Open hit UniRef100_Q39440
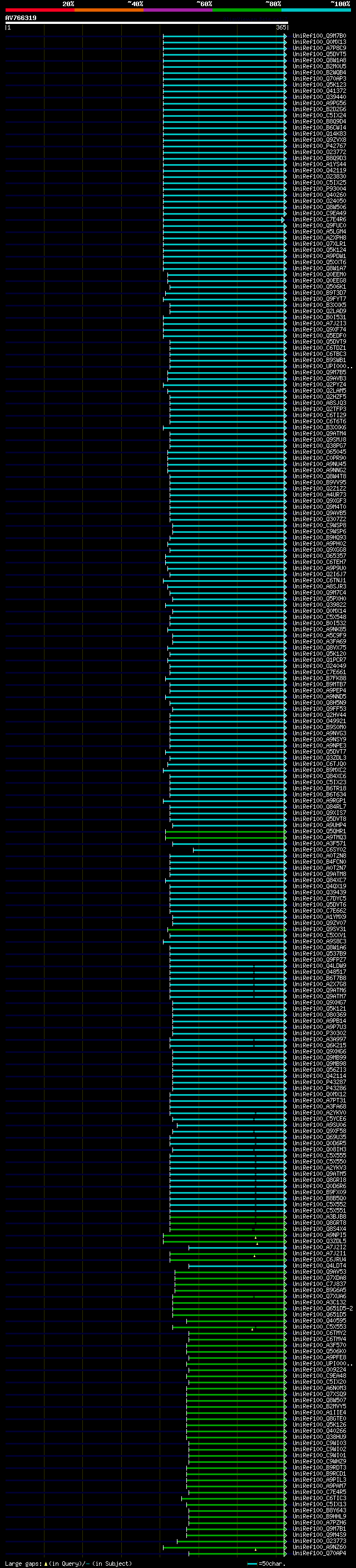The width and height of the screenshot is (356, 1568). (319, 97)
